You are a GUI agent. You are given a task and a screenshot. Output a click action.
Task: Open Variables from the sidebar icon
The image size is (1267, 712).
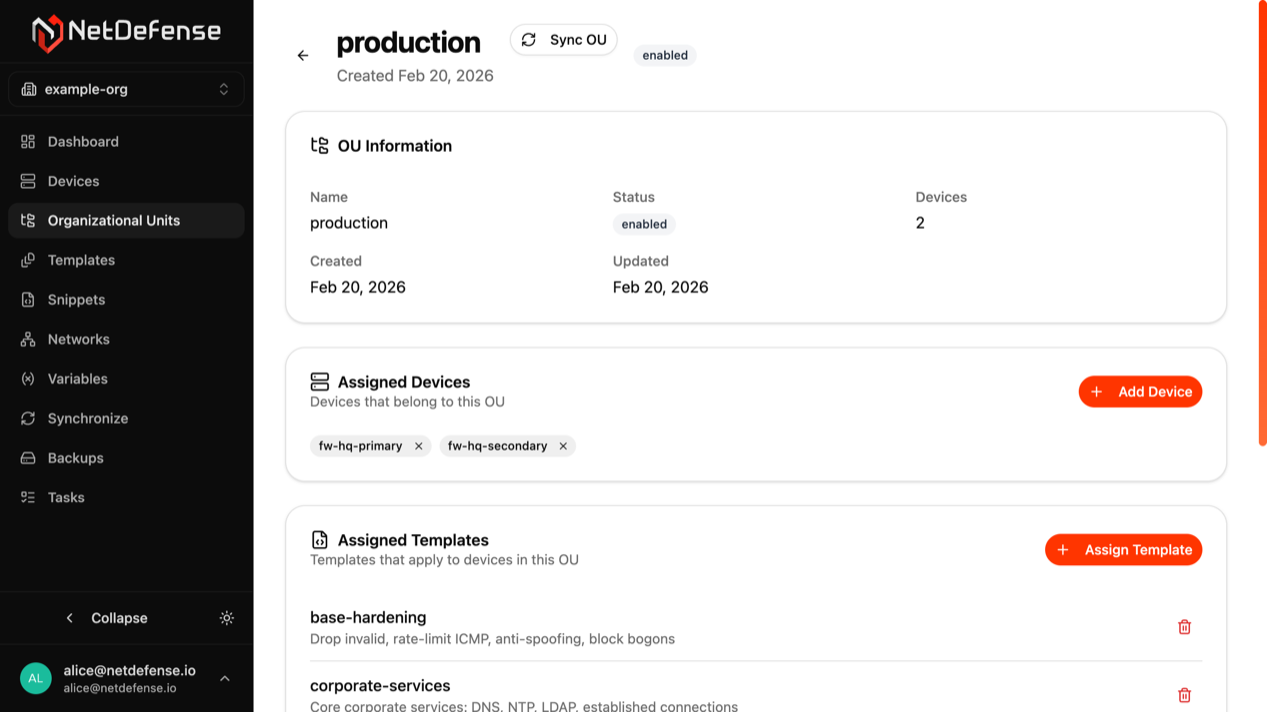[x=28, y=379]
